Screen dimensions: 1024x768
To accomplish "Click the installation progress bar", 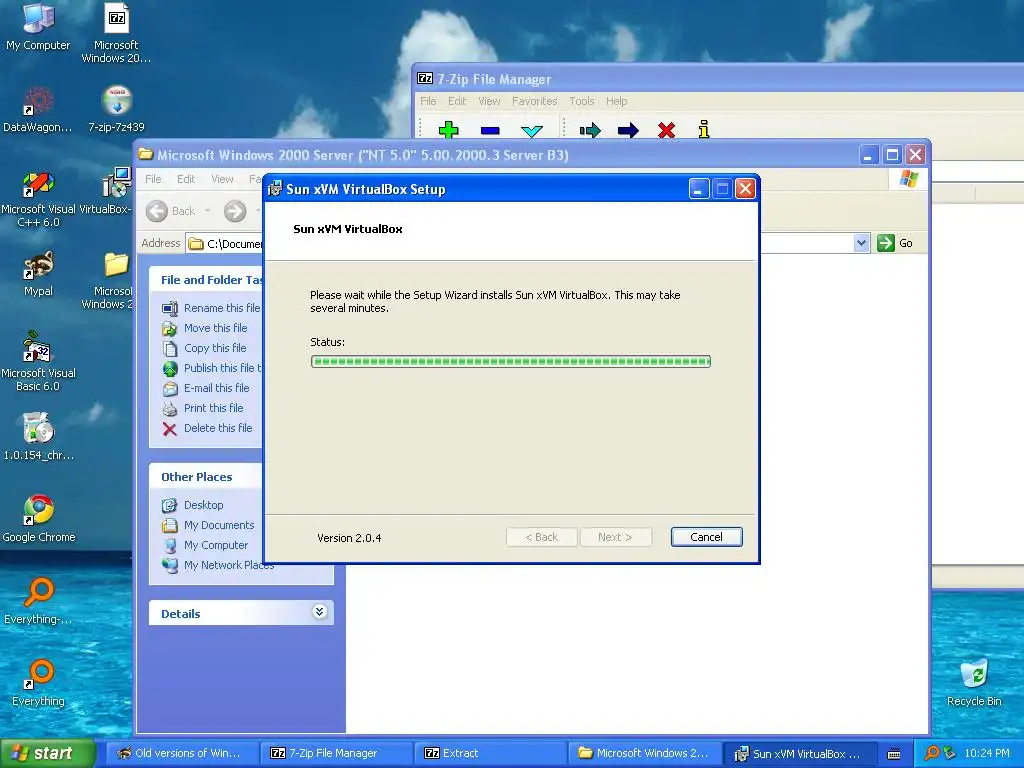I will pyautogui.click(x=511, y=361).
